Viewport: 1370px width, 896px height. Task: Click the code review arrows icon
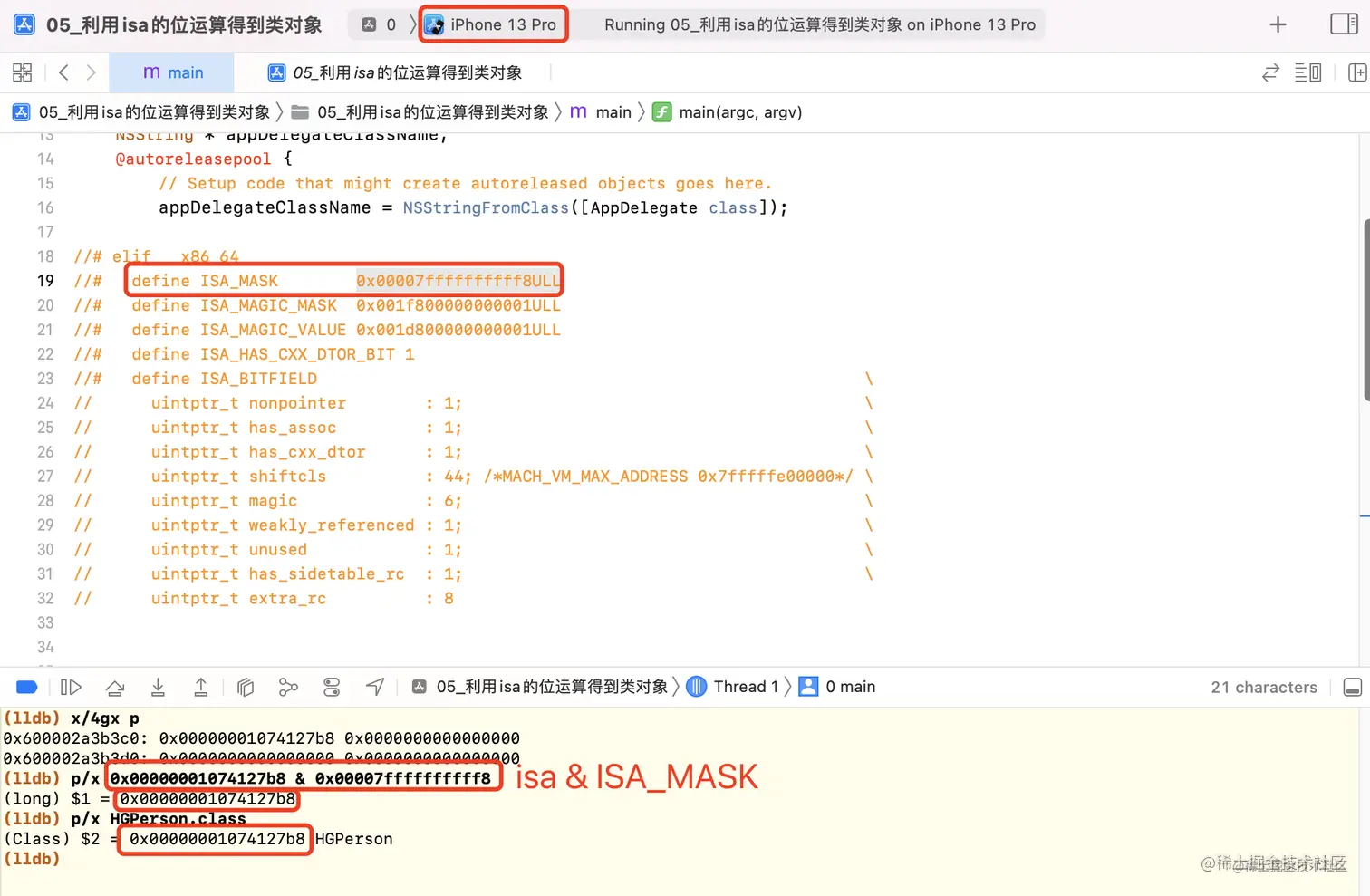1270,72
